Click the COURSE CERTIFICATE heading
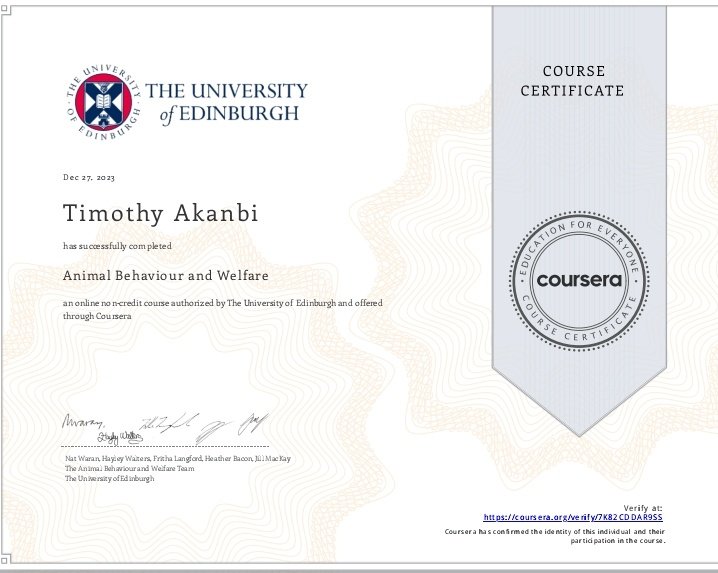The image size is (718, 573). click(x=572, y=81)
